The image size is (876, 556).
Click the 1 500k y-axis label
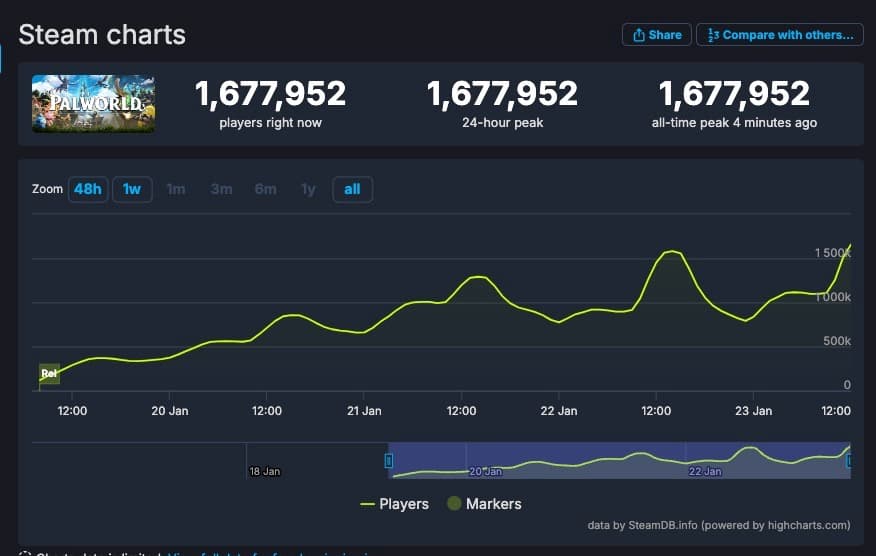(x=832, y=253)
